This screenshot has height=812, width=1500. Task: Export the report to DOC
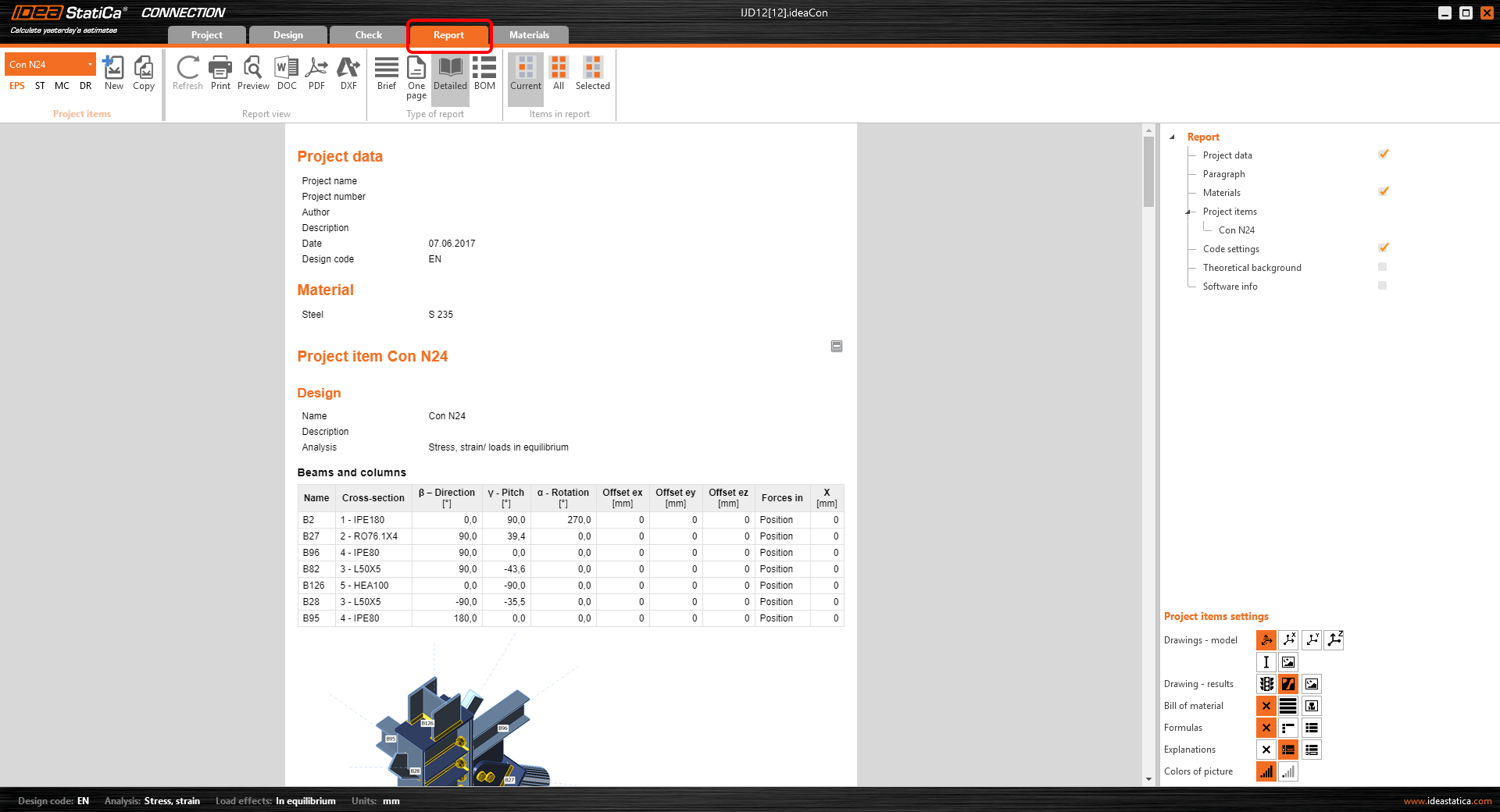(287, 73)
